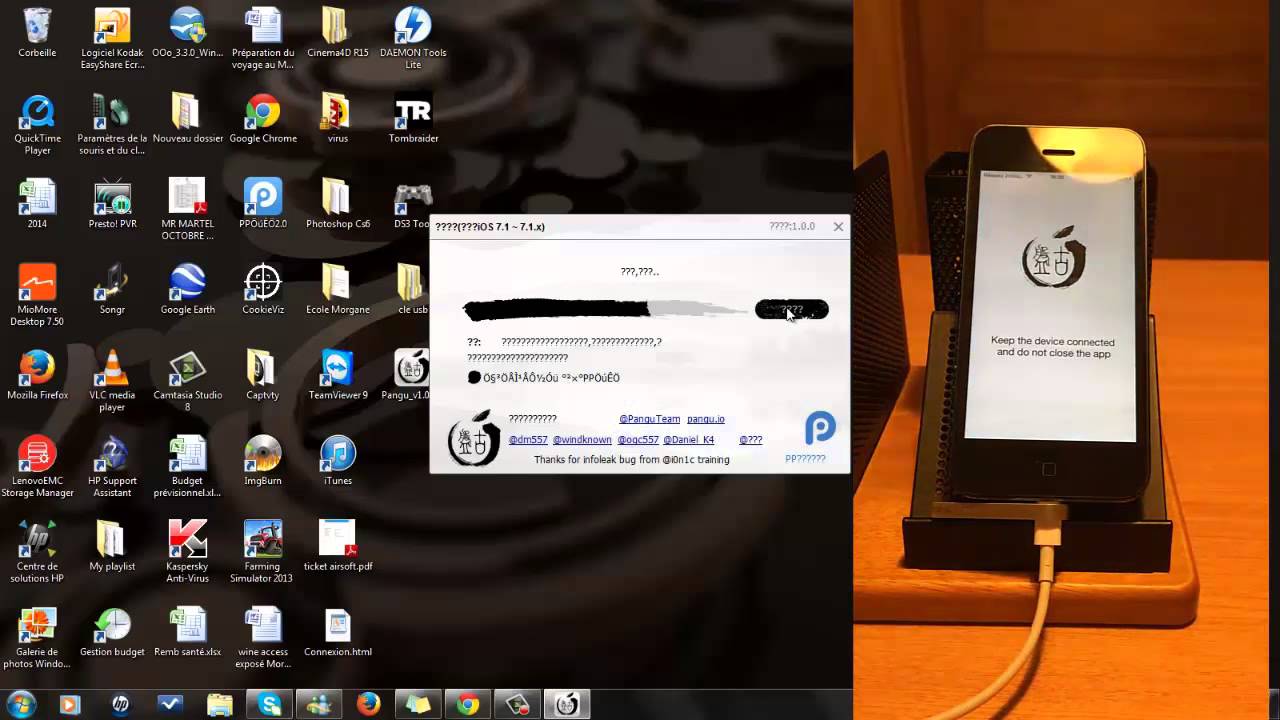Open the Nouveau dossier folder
This screenshot has width=1280, height=720.
tap(187, 119)
